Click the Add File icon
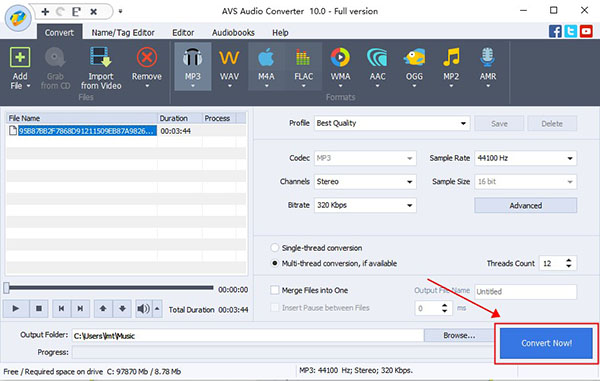 point(20,57)
